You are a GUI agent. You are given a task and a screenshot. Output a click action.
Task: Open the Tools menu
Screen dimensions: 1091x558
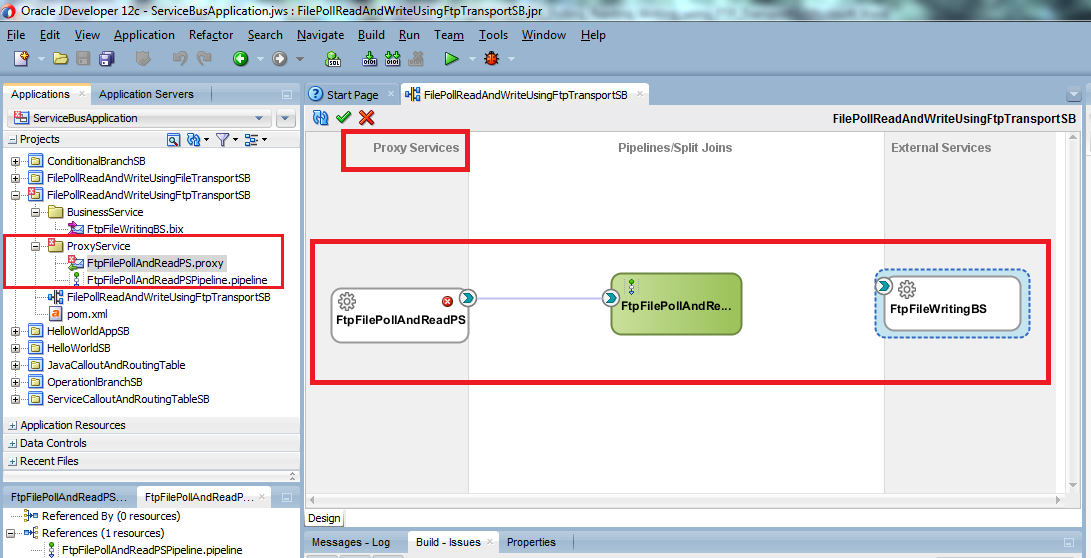493,35
